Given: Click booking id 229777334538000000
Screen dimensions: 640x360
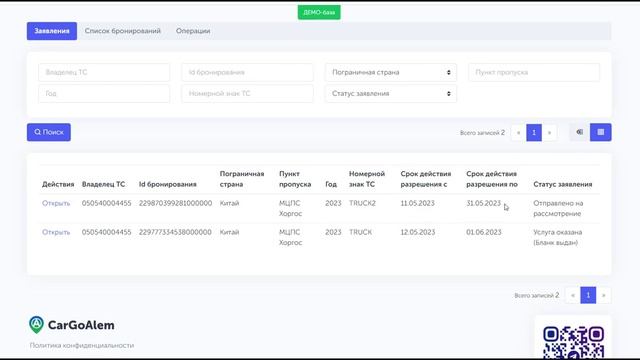Looking at the screenshot, I should 175,232.
